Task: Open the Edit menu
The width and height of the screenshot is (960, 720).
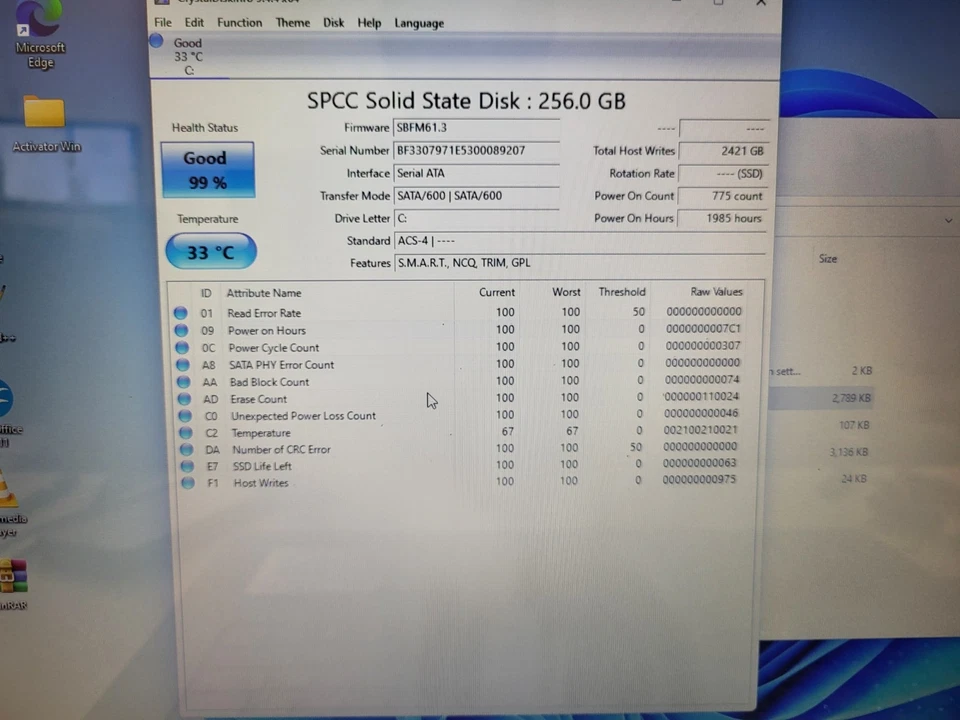Action: point(194,23)
